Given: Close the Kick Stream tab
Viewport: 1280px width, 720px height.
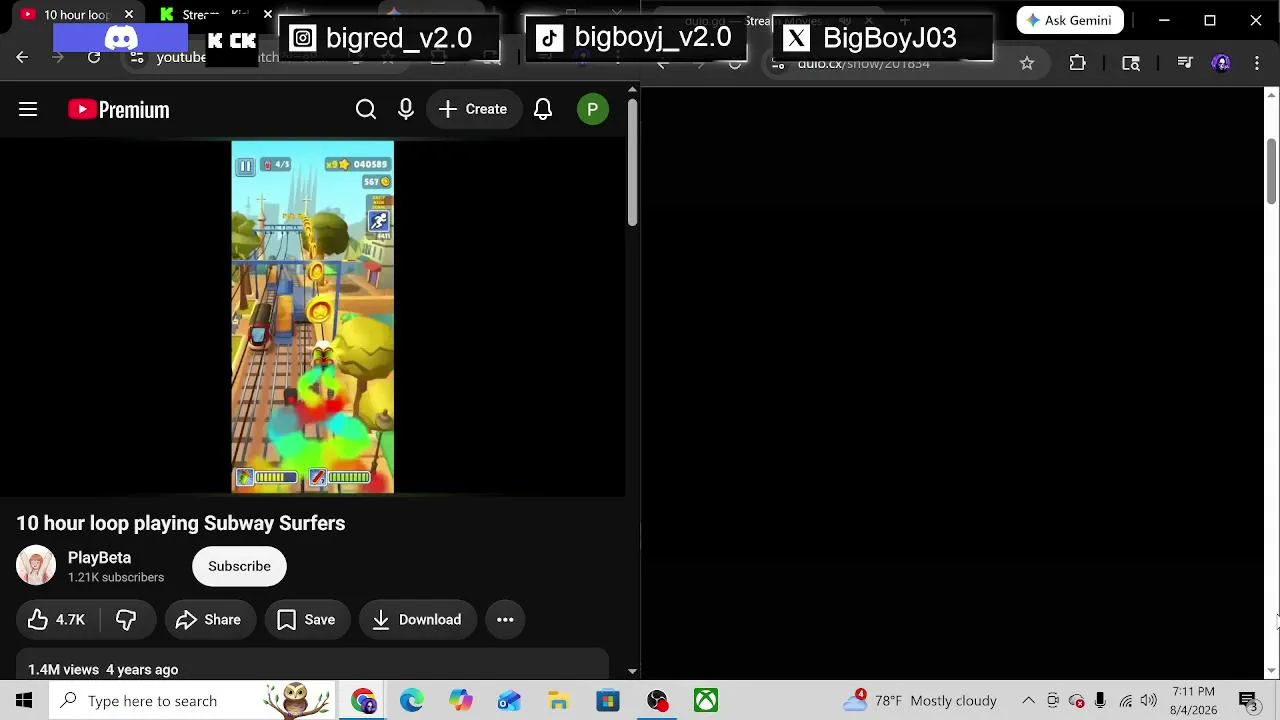Looking at the screenshot, I should [268, 15].
